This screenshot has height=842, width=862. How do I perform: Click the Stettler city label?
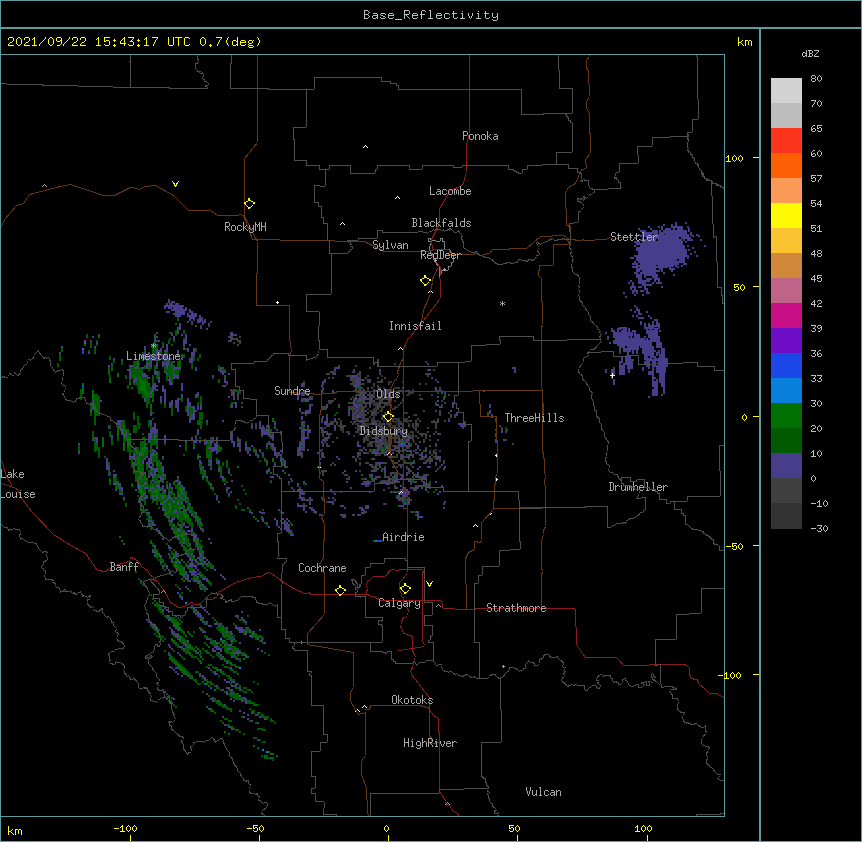click(x=634, y=237)
